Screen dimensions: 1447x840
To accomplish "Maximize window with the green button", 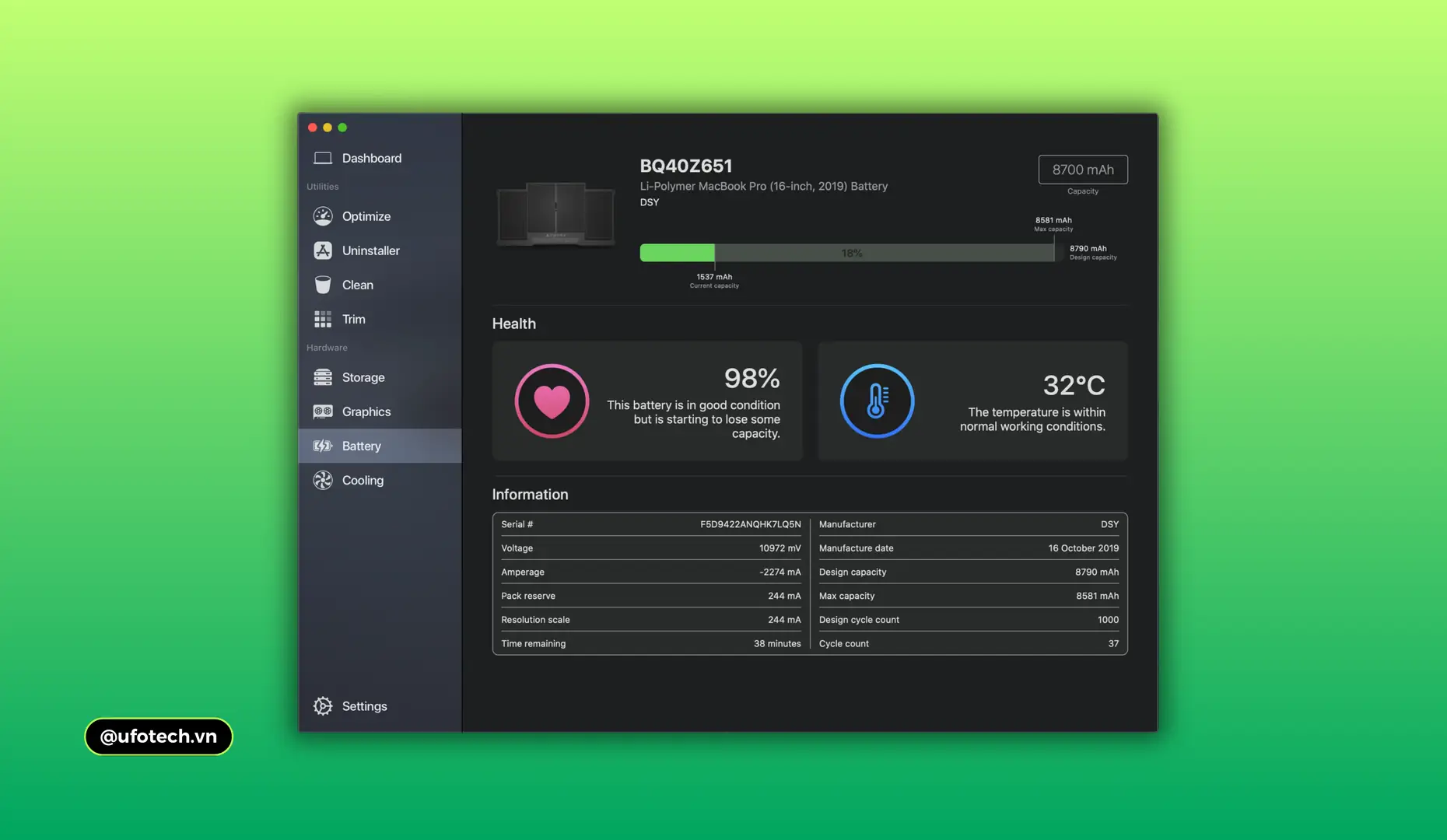I will click(342, 128).
